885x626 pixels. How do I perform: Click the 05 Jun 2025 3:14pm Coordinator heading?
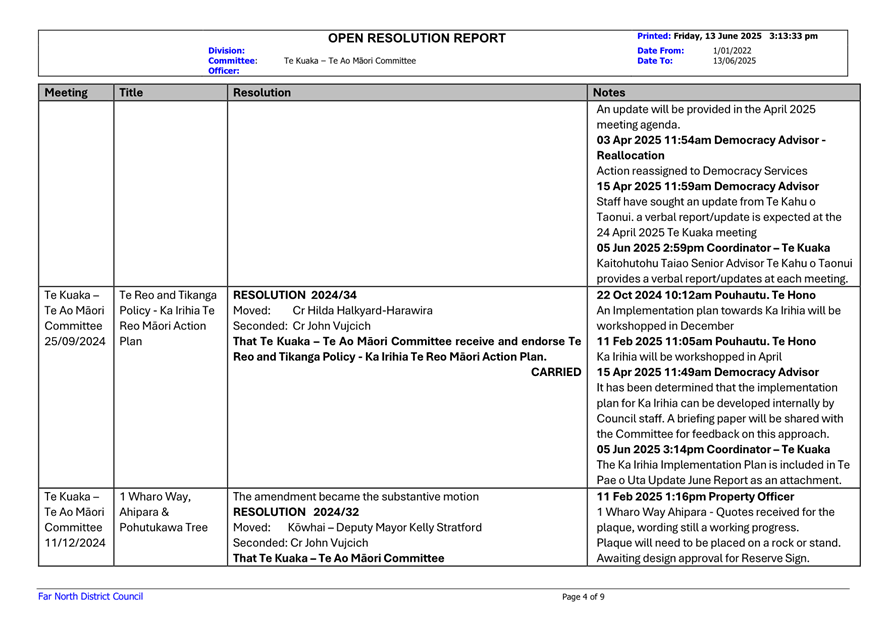[x=713, y=449]
